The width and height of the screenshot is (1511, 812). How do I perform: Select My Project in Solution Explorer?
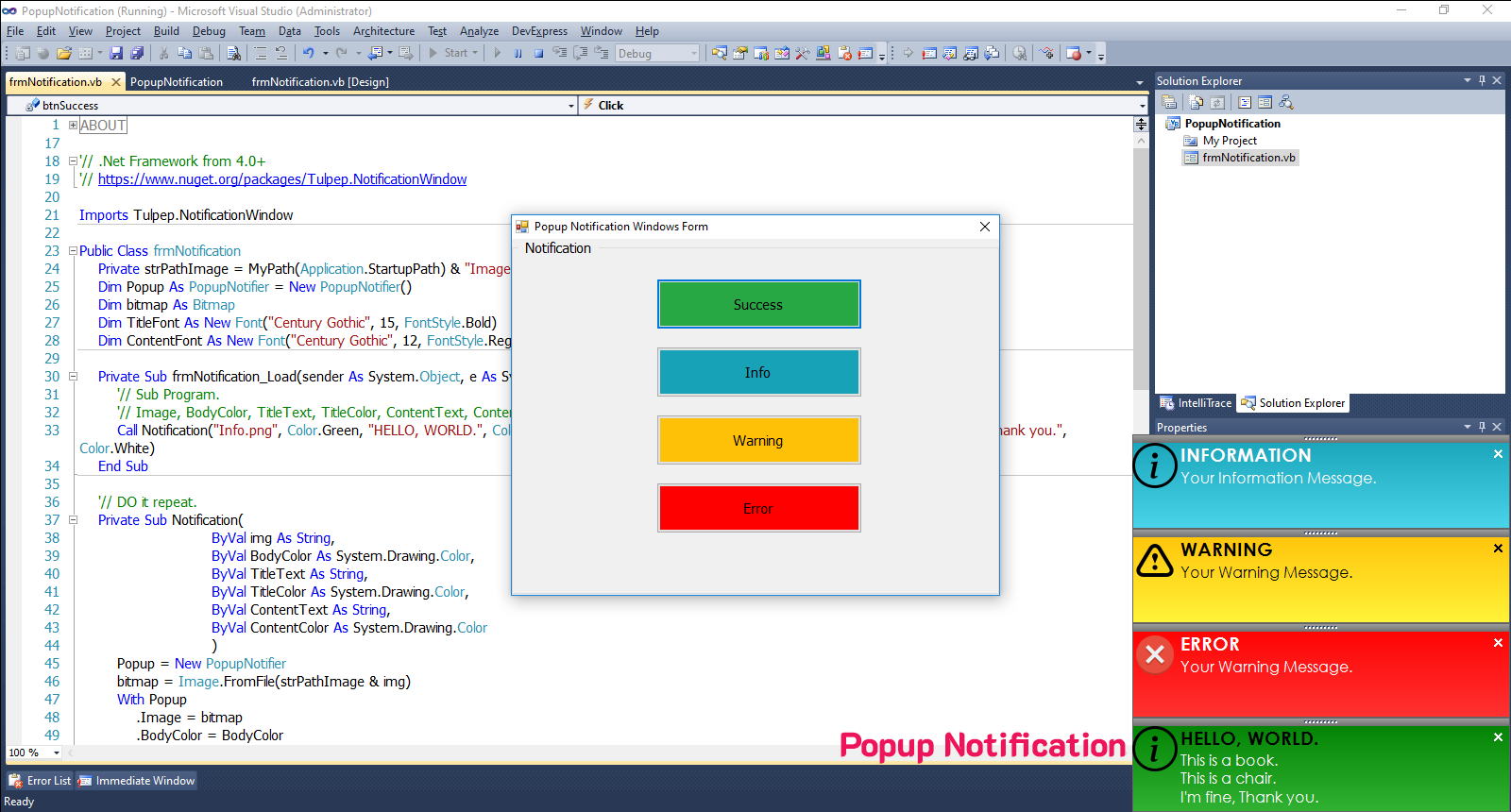tap(1230, 141)
